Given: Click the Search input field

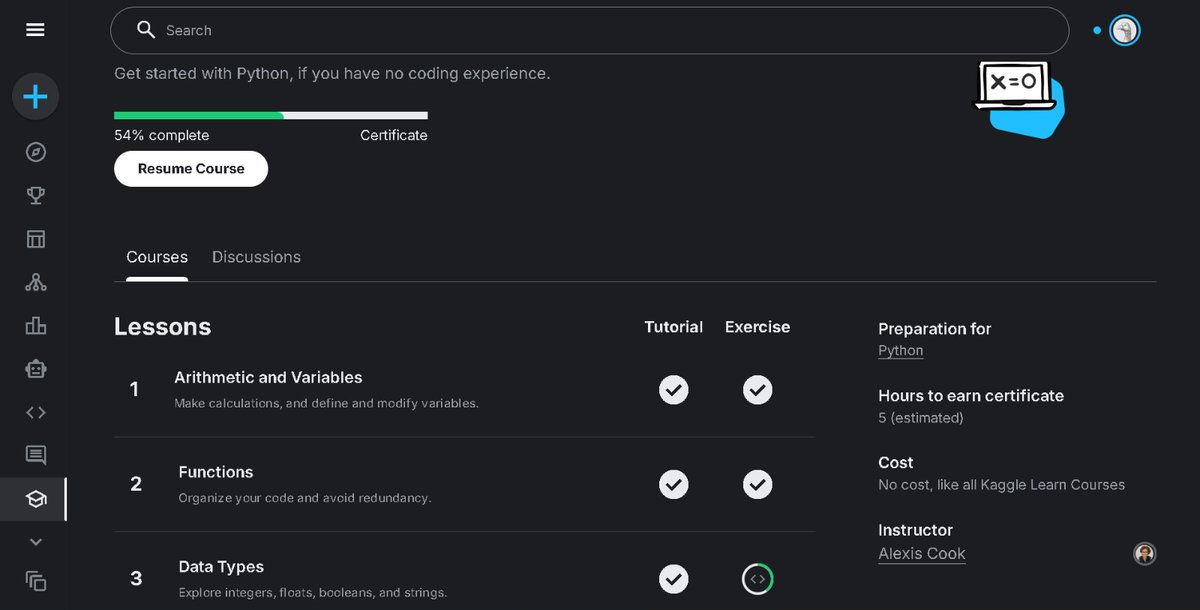Looking at the screenshot, I should [x=589, y=30].
